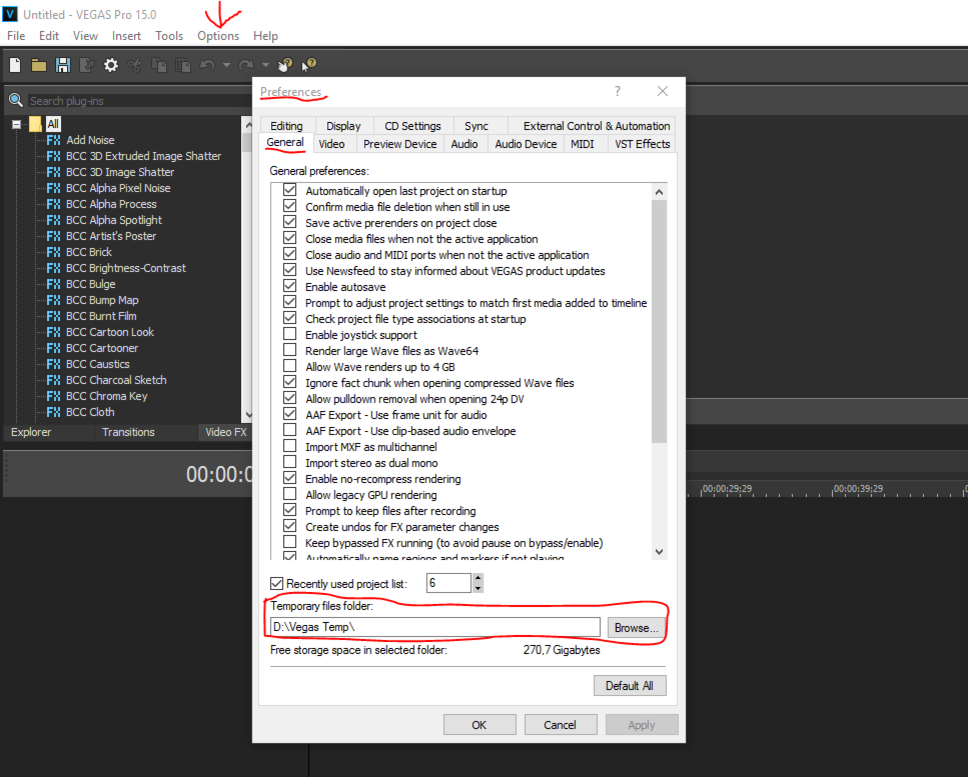This screenshot has width=968, height=777.
Task: Open the Tools menu
Action: tap(169, 36)
